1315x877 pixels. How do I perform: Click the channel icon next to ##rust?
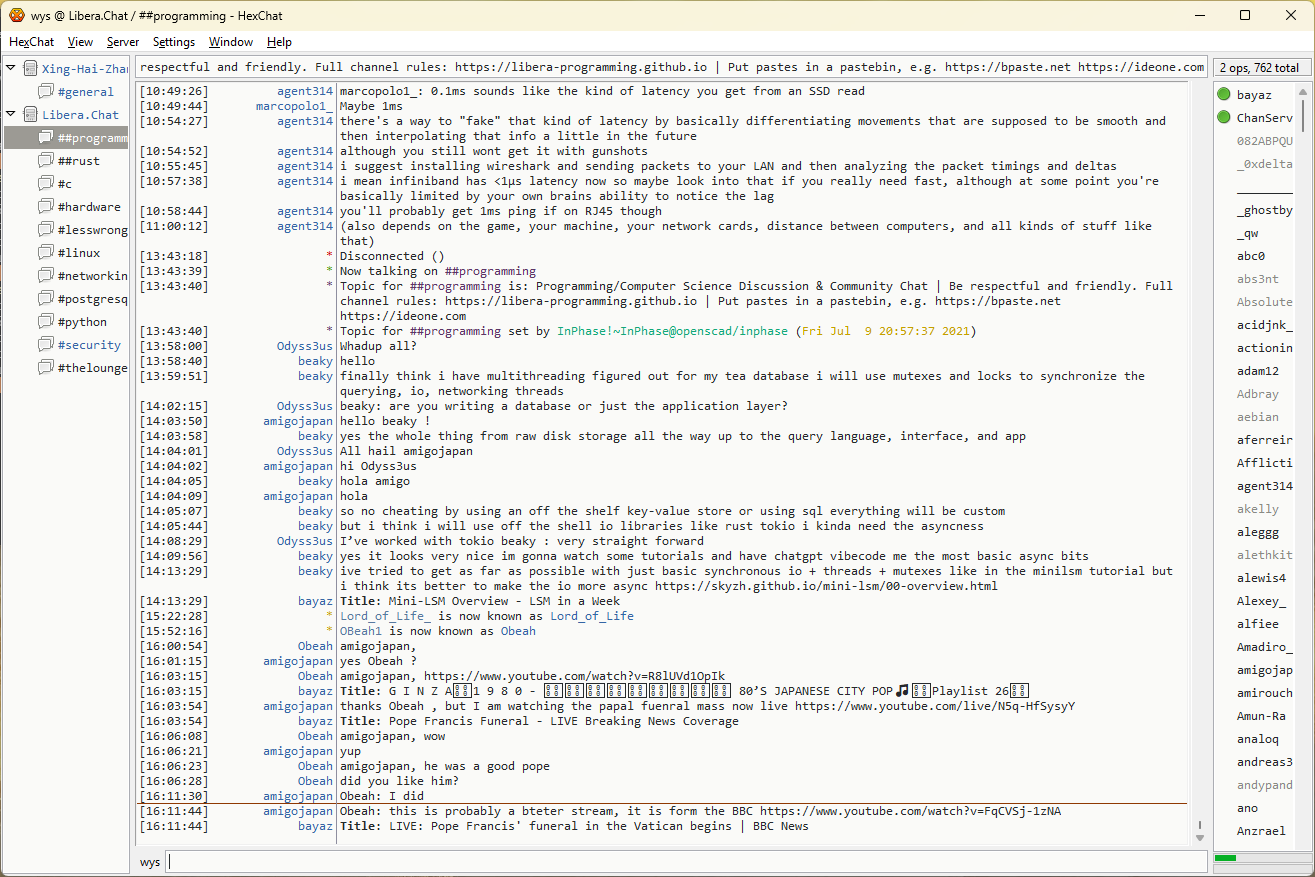pos(46,161)
